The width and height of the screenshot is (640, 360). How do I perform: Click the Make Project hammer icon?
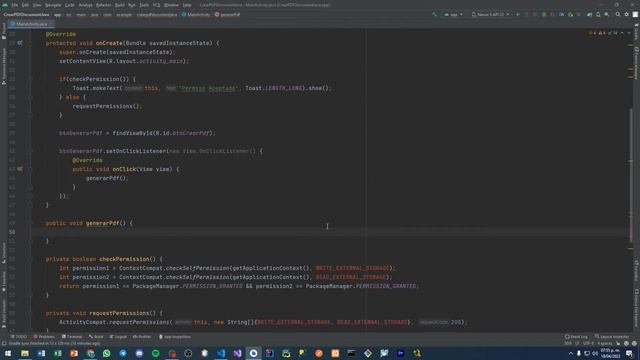click(x=434, y=14)
